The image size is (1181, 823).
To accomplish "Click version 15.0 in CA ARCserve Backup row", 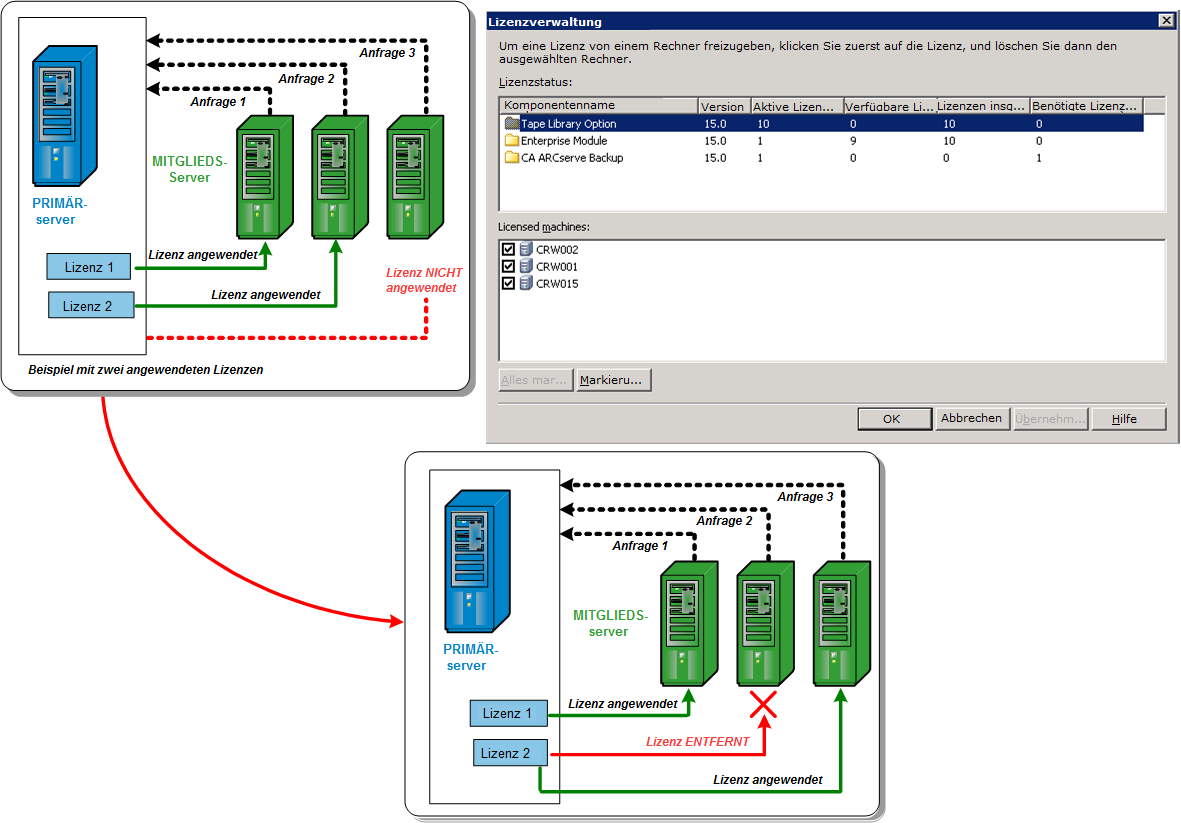I will coord(715,158).
